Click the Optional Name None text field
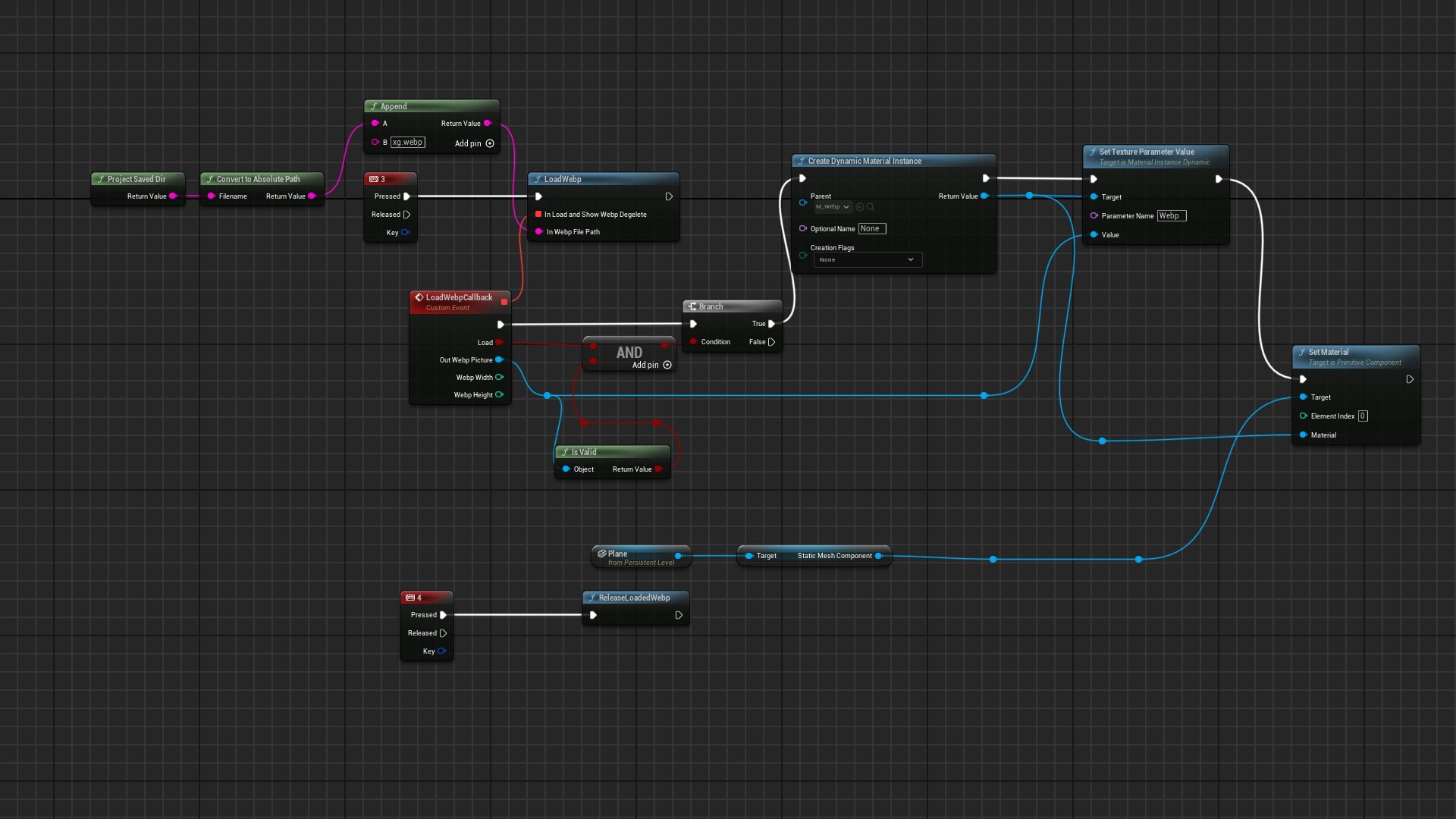This screenshot has width=1456, height=819. click(872, 229)
